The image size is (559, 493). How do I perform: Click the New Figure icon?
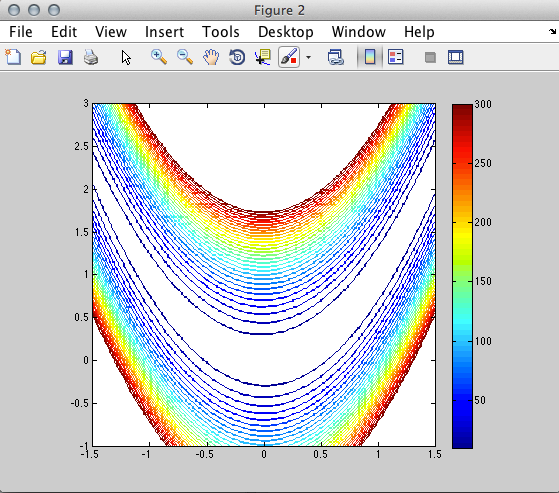tap(13, 57)
